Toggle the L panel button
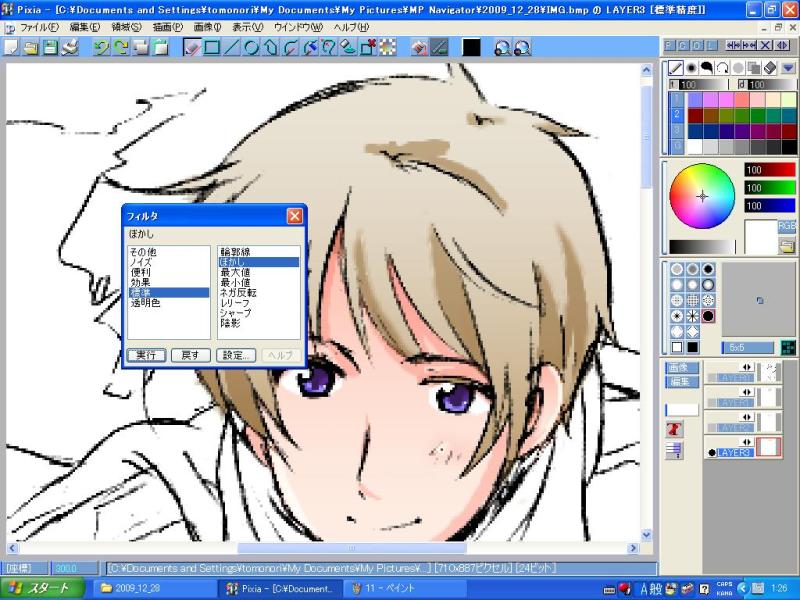 pos(711,45)
